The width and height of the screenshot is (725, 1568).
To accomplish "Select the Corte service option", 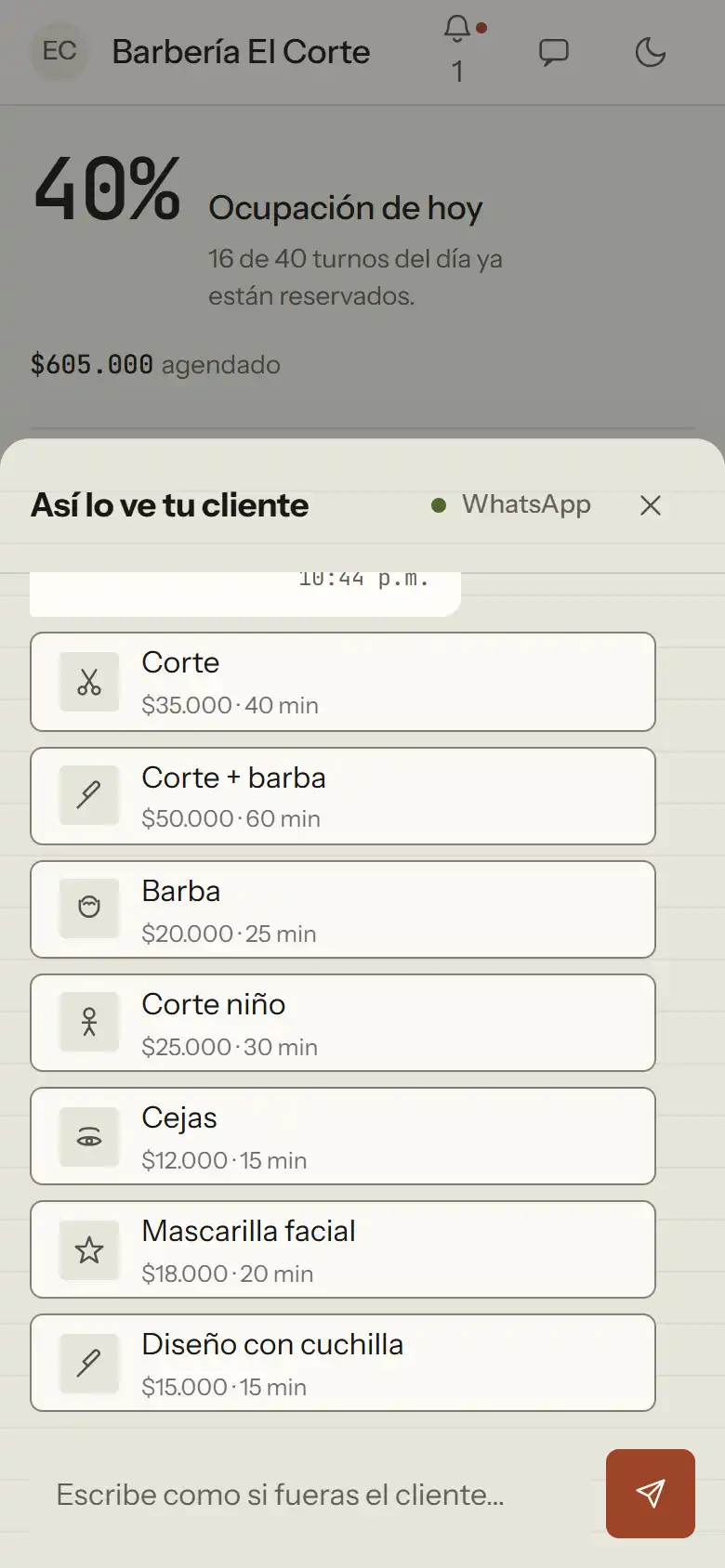I will click(343, 682).
